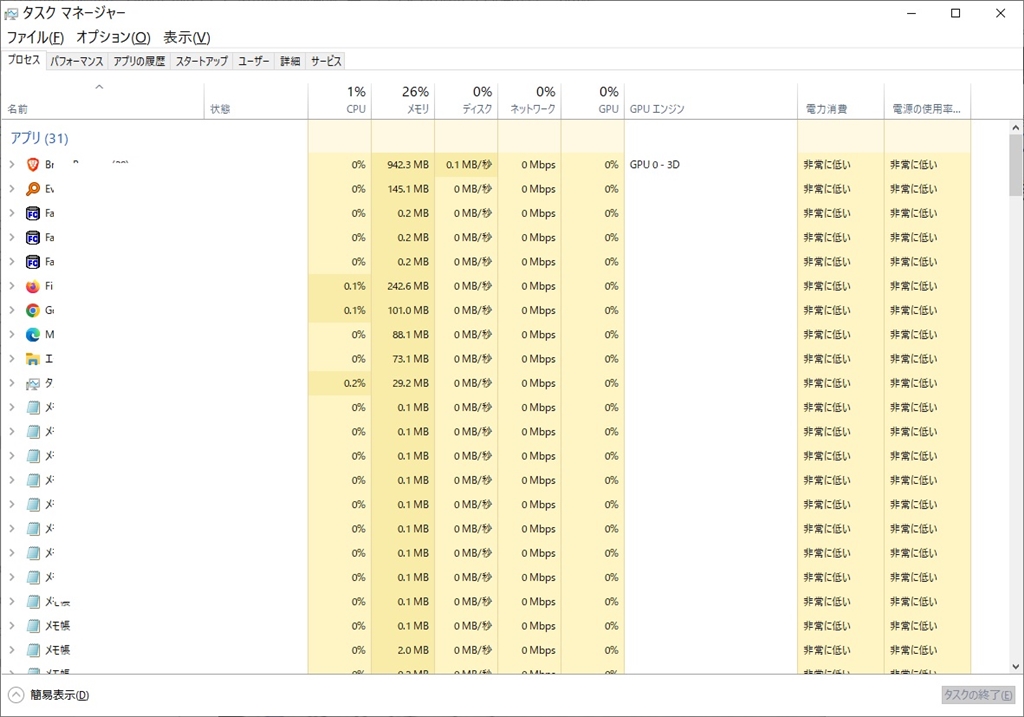This screenshot has height=717, width=1024.
Task: Sort by the 状態 column header
Action: click(255, 101)
